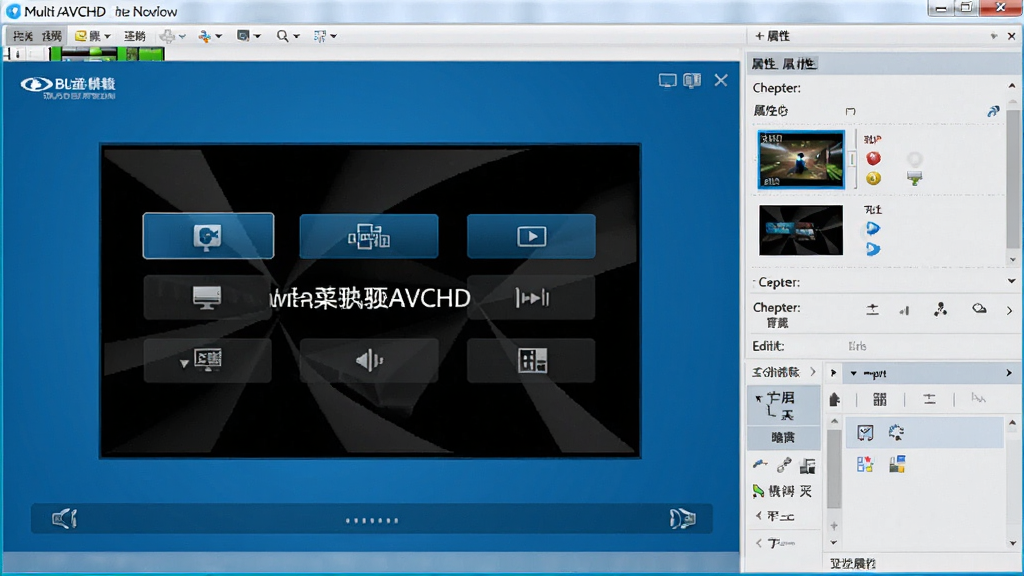Click the align icon in the lower panel toolbar
Viewport: 1024px width, 576px height.
pyautogui.click(x=929, y=399)
